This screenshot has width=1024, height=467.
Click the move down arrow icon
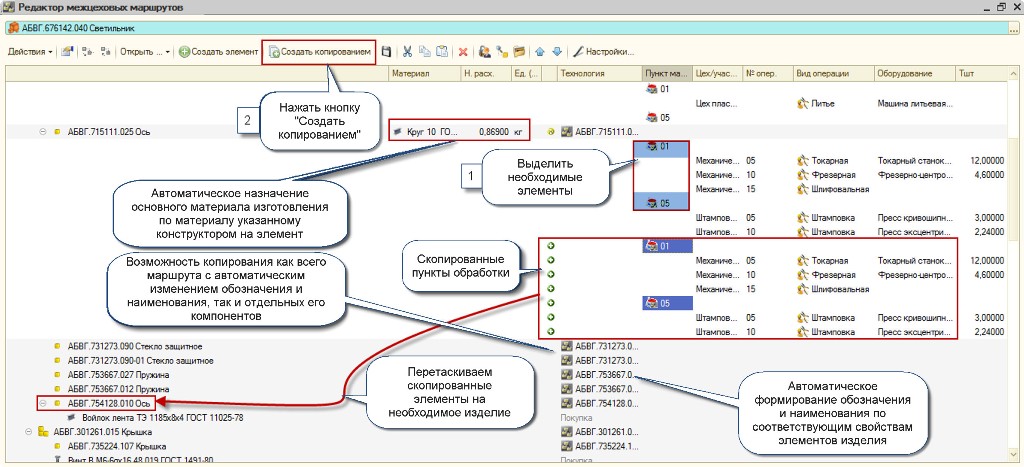[x=557, y=51]
